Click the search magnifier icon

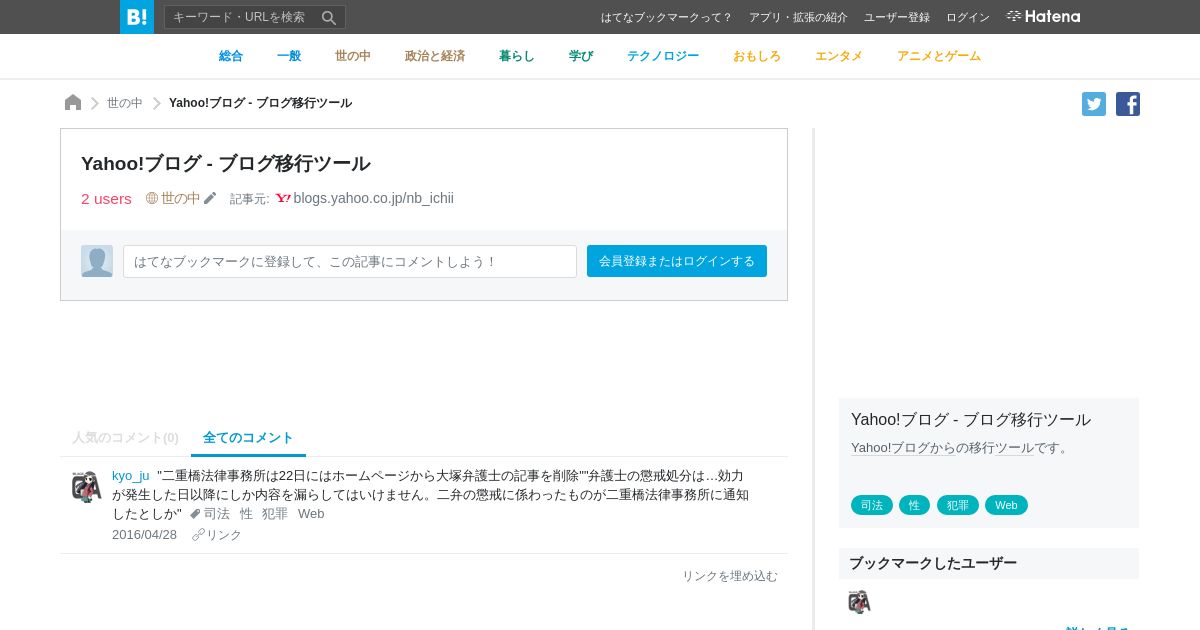coord(329,17)
